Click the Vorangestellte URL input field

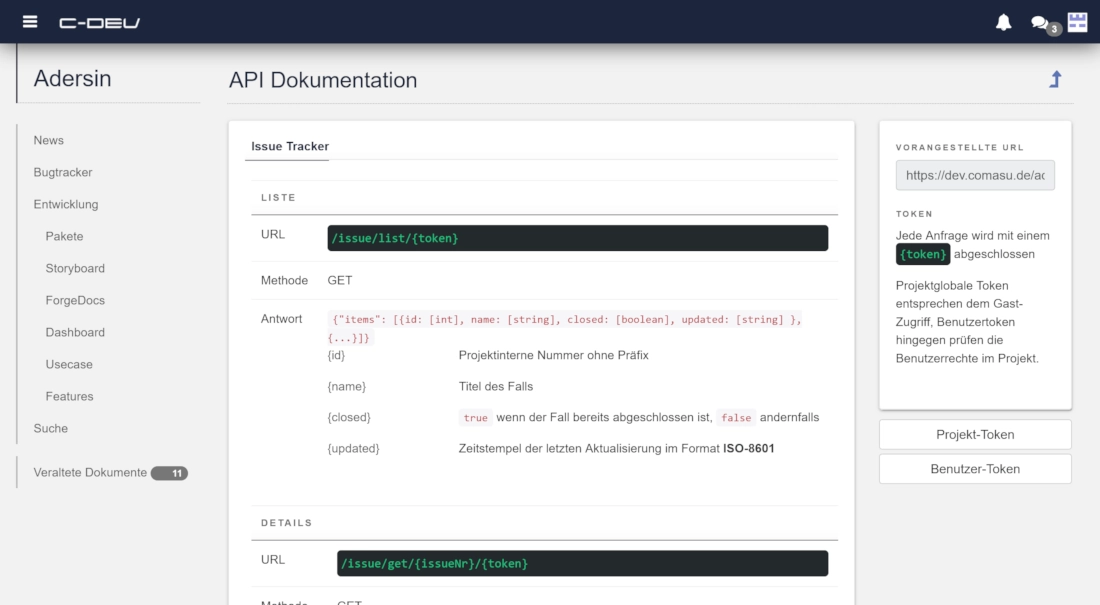click(975, 175)
